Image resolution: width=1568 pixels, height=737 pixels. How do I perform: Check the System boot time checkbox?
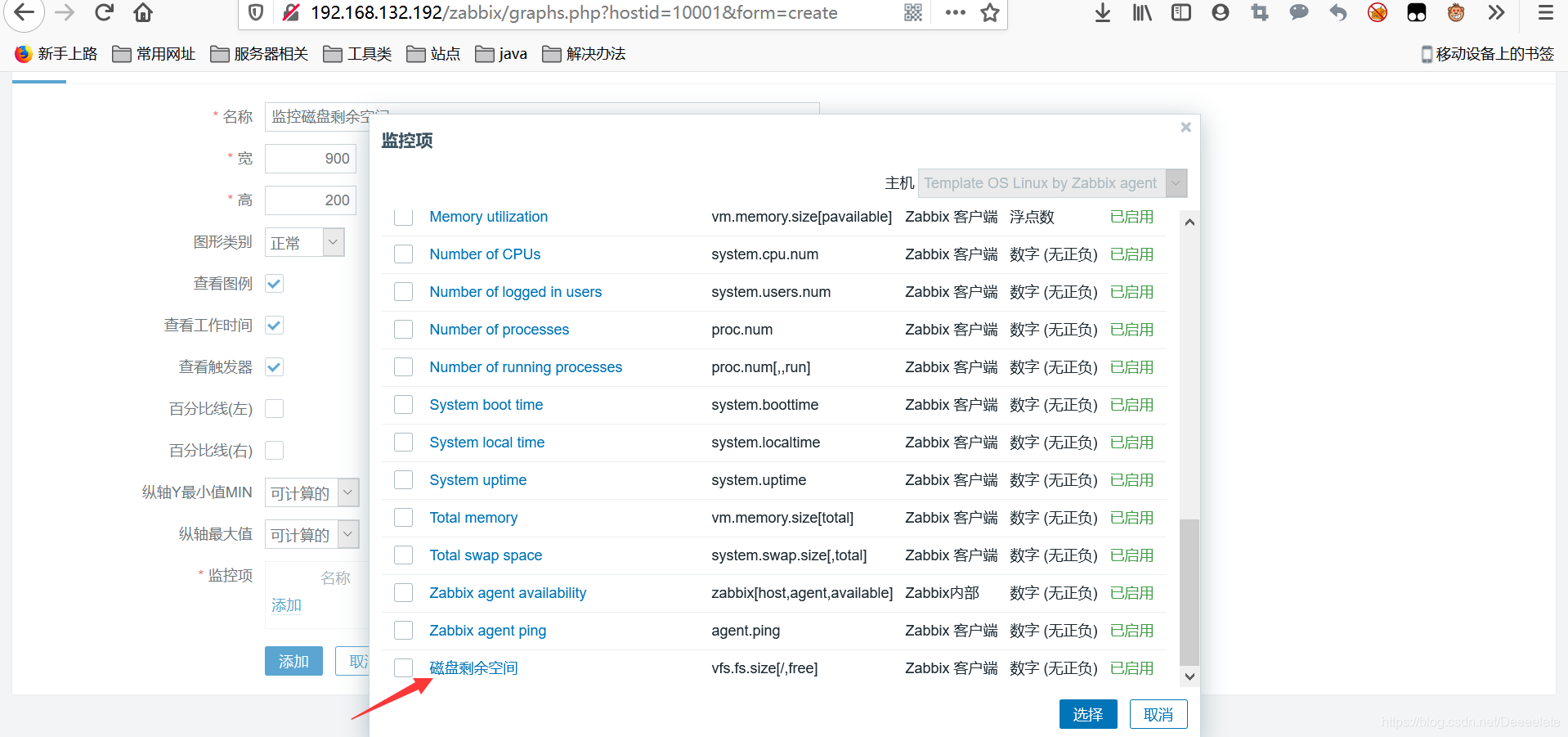pos(403,405)
